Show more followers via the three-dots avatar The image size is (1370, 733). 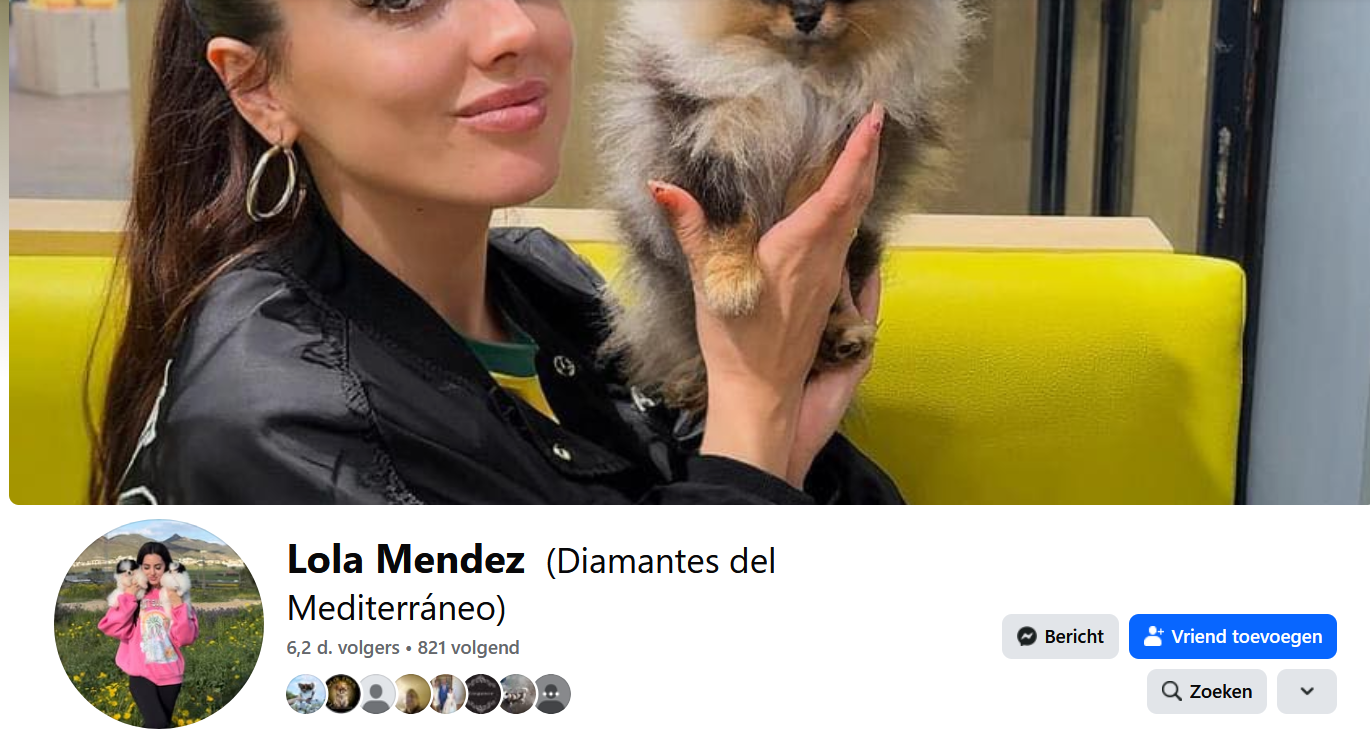(x=551, y=694)
